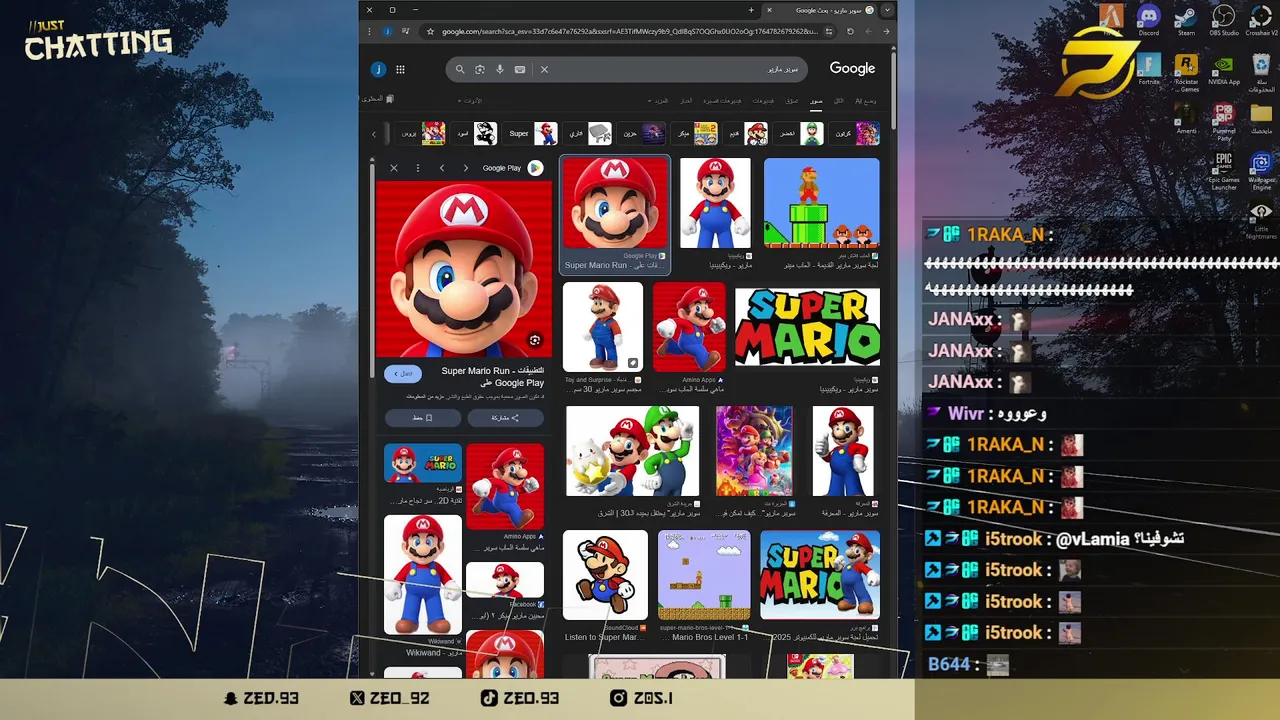Open the Toy and Surprise Mario figure thumbnail
This screenshot has width=1280, height=720.
(x=603, y=327)
